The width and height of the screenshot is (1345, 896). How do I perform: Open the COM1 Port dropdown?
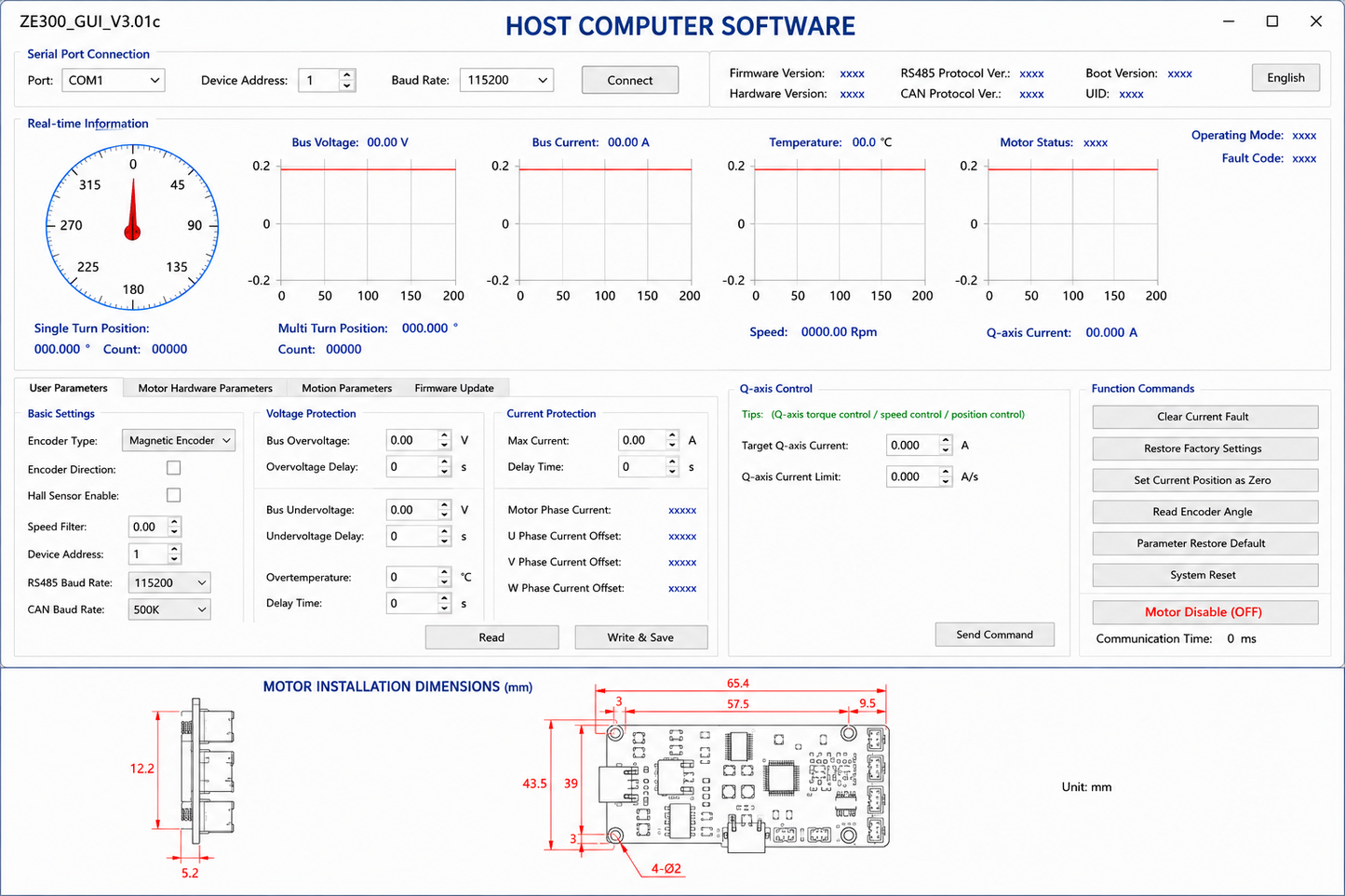tap(114, 80)
